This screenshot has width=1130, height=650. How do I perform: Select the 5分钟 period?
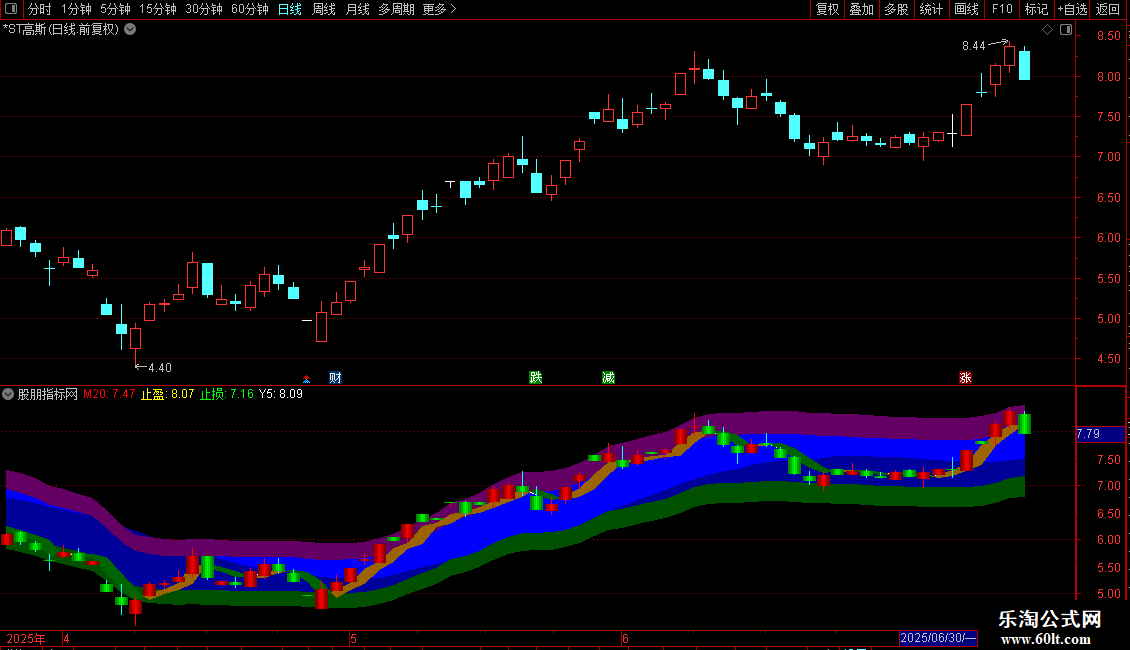click(115, 9)
